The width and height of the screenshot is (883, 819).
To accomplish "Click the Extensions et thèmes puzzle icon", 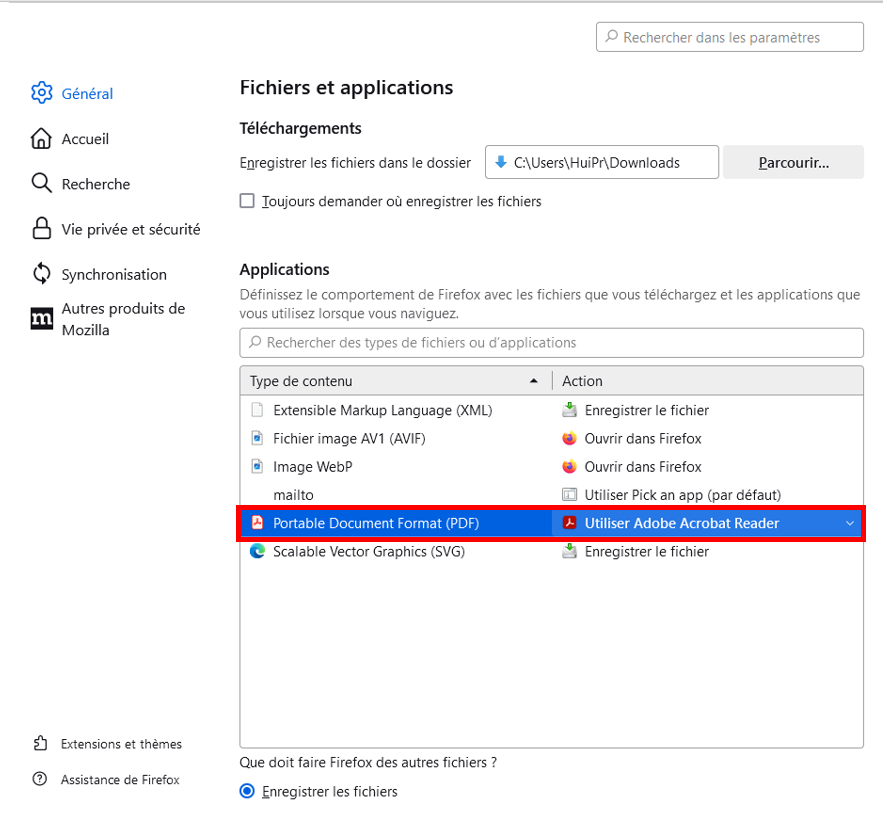I will 40,744.
